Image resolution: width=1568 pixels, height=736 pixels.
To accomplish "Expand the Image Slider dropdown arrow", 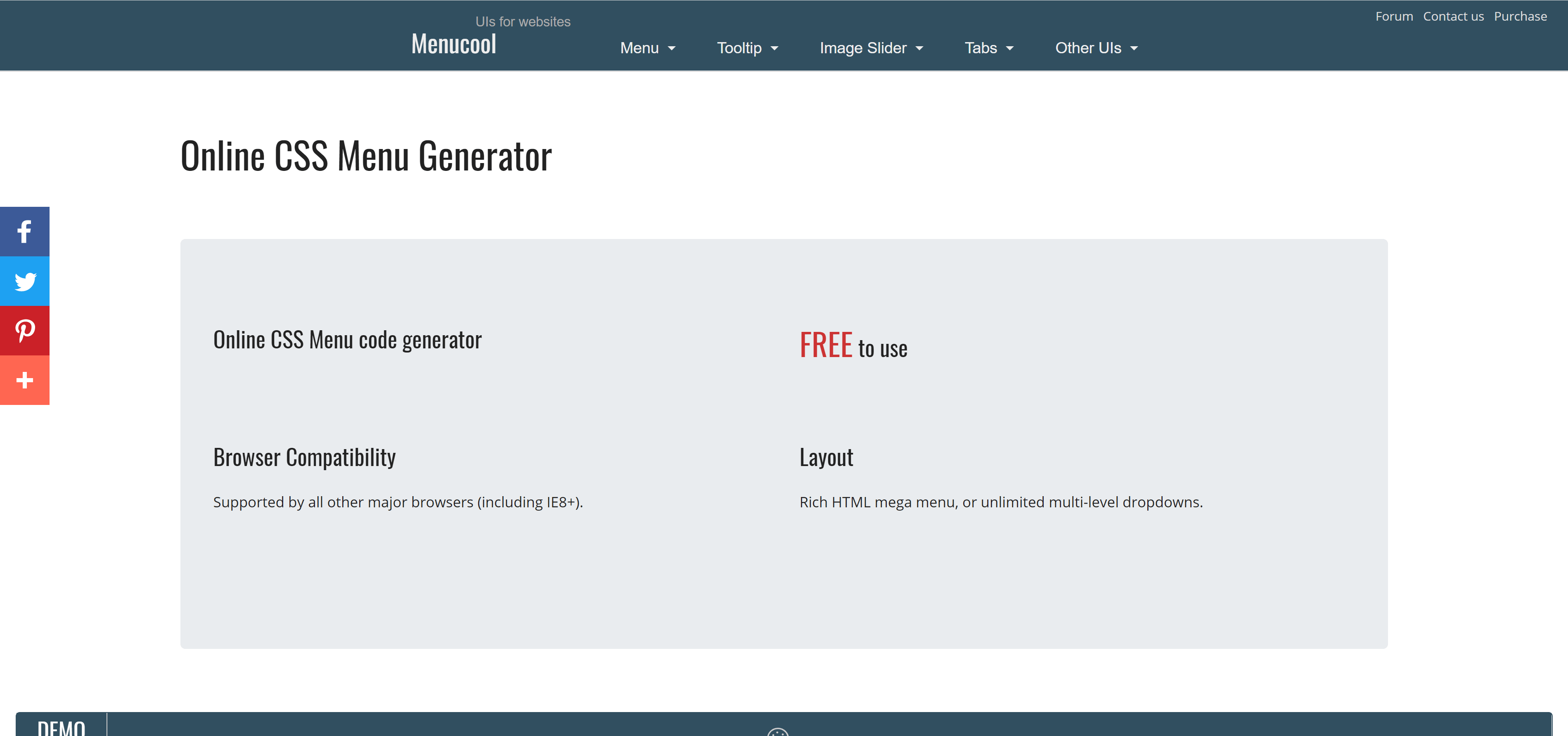I will 919,49.
